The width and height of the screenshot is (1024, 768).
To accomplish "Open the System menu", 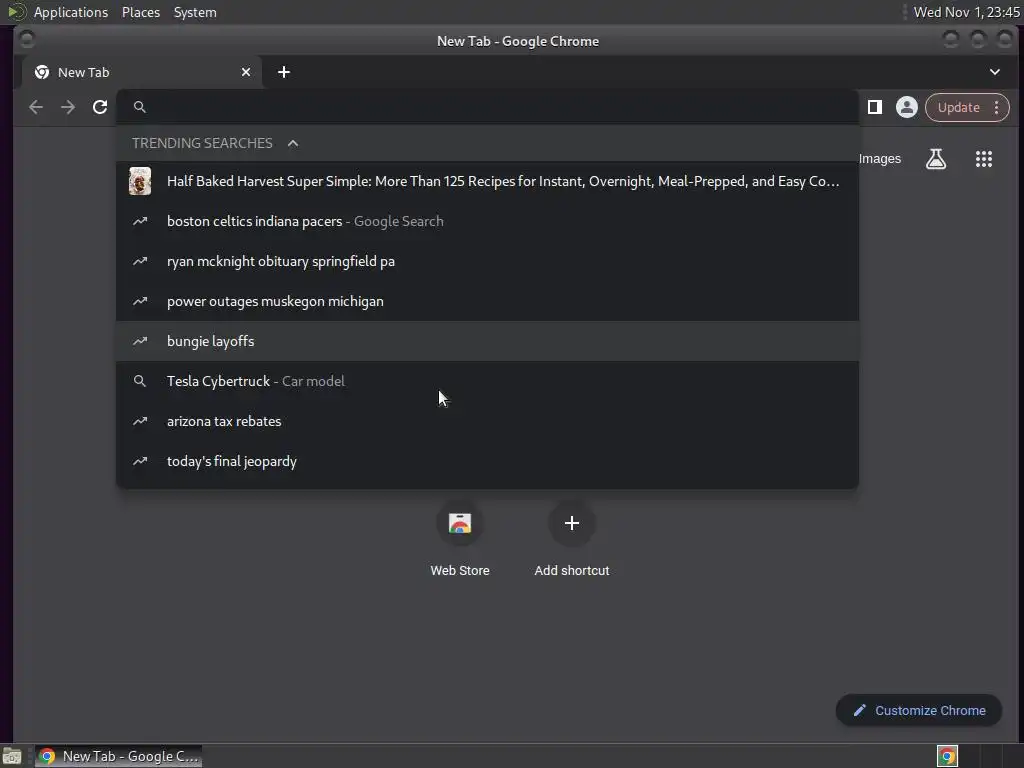I will [x=195, y=12].
